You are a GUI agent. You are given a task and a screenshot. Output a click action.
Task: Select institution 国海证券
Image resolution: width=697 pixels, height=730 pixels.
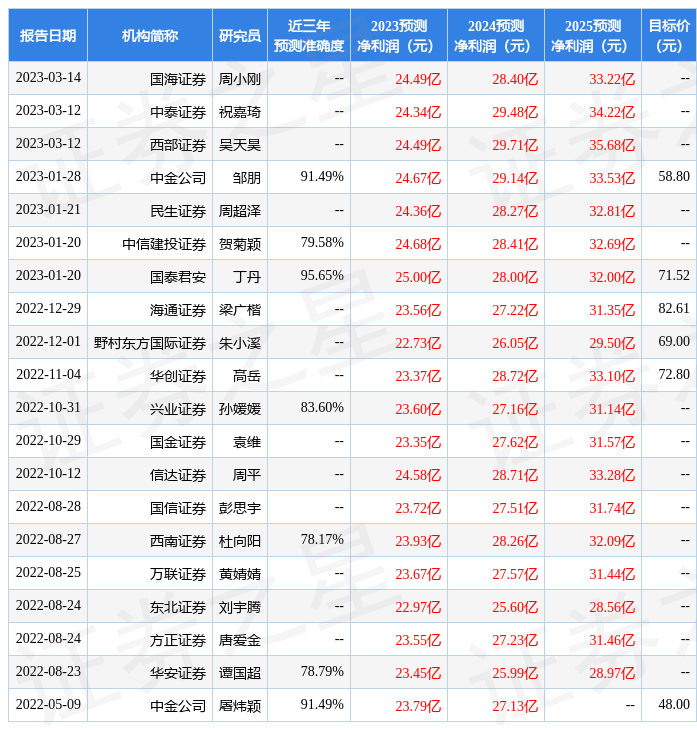point(178,79)
